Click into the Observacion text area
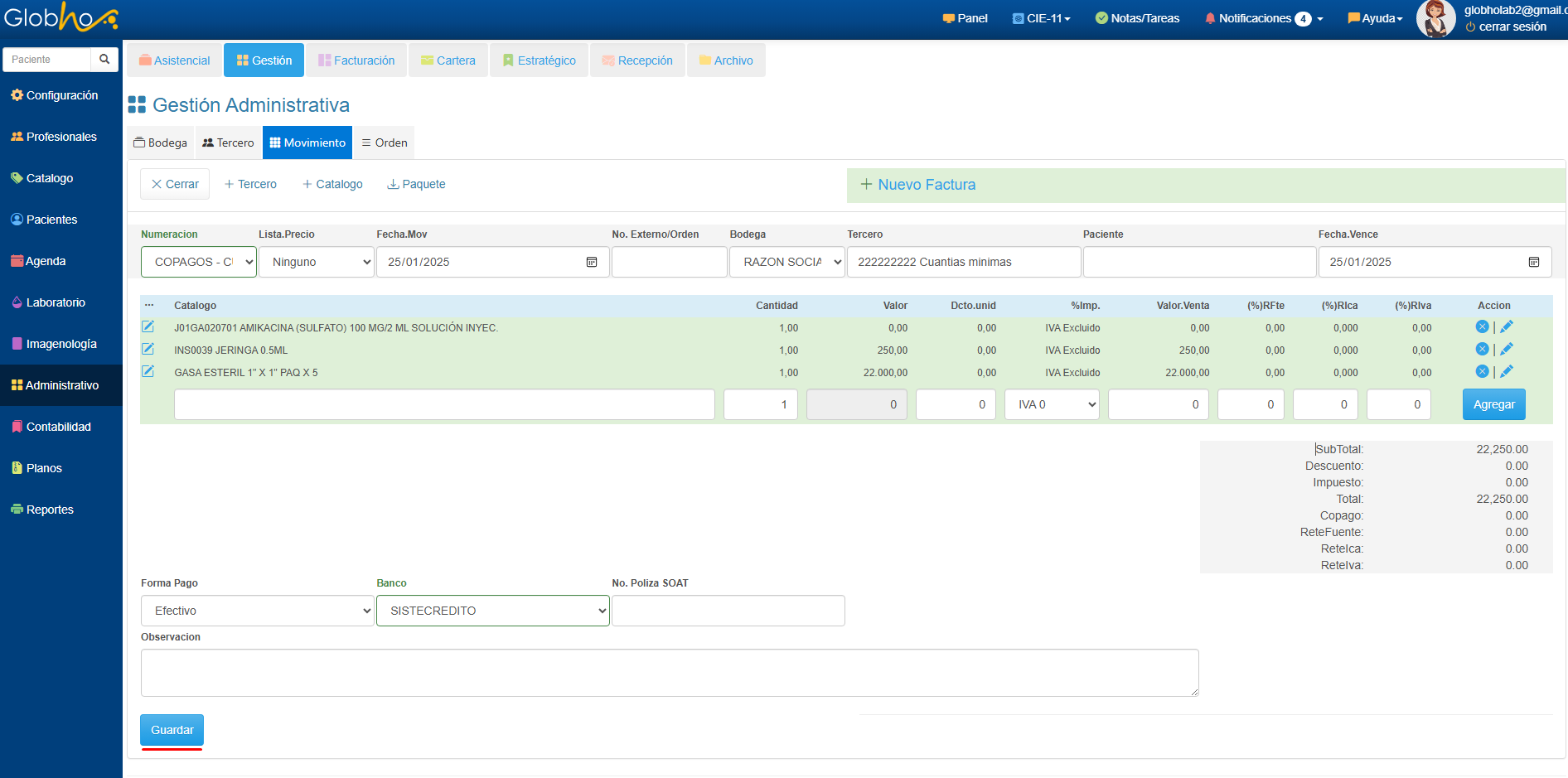The image size is (1568, 778). 669,672
